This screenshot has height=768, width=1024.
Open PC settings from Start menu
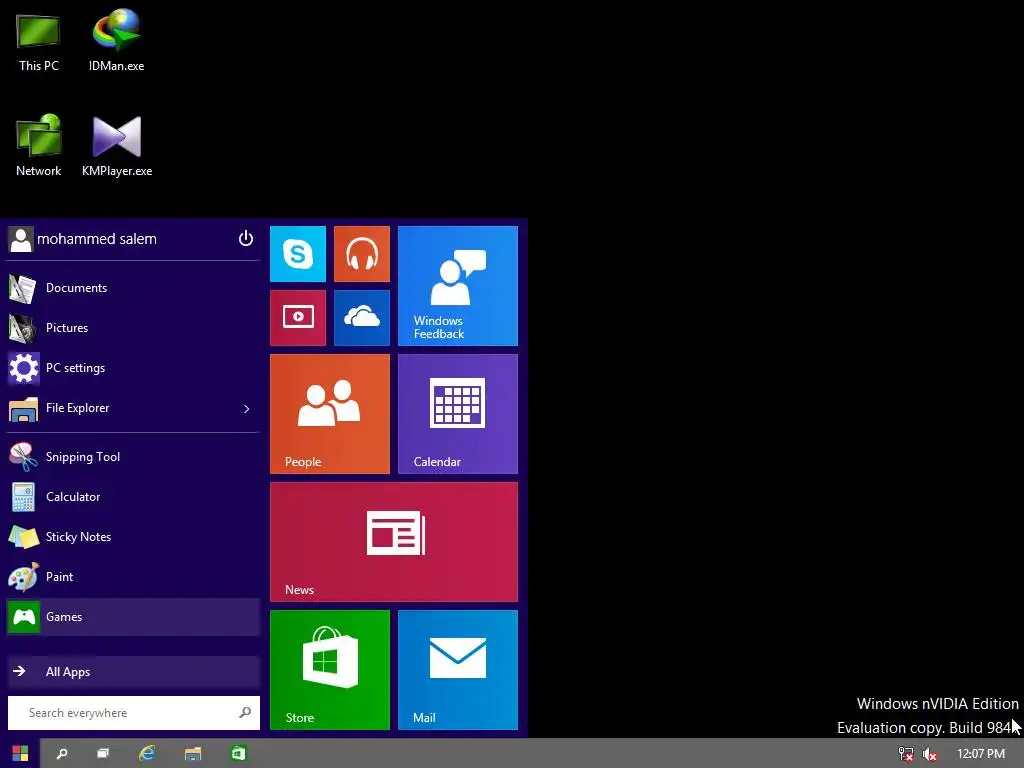[x=133, y=368]
